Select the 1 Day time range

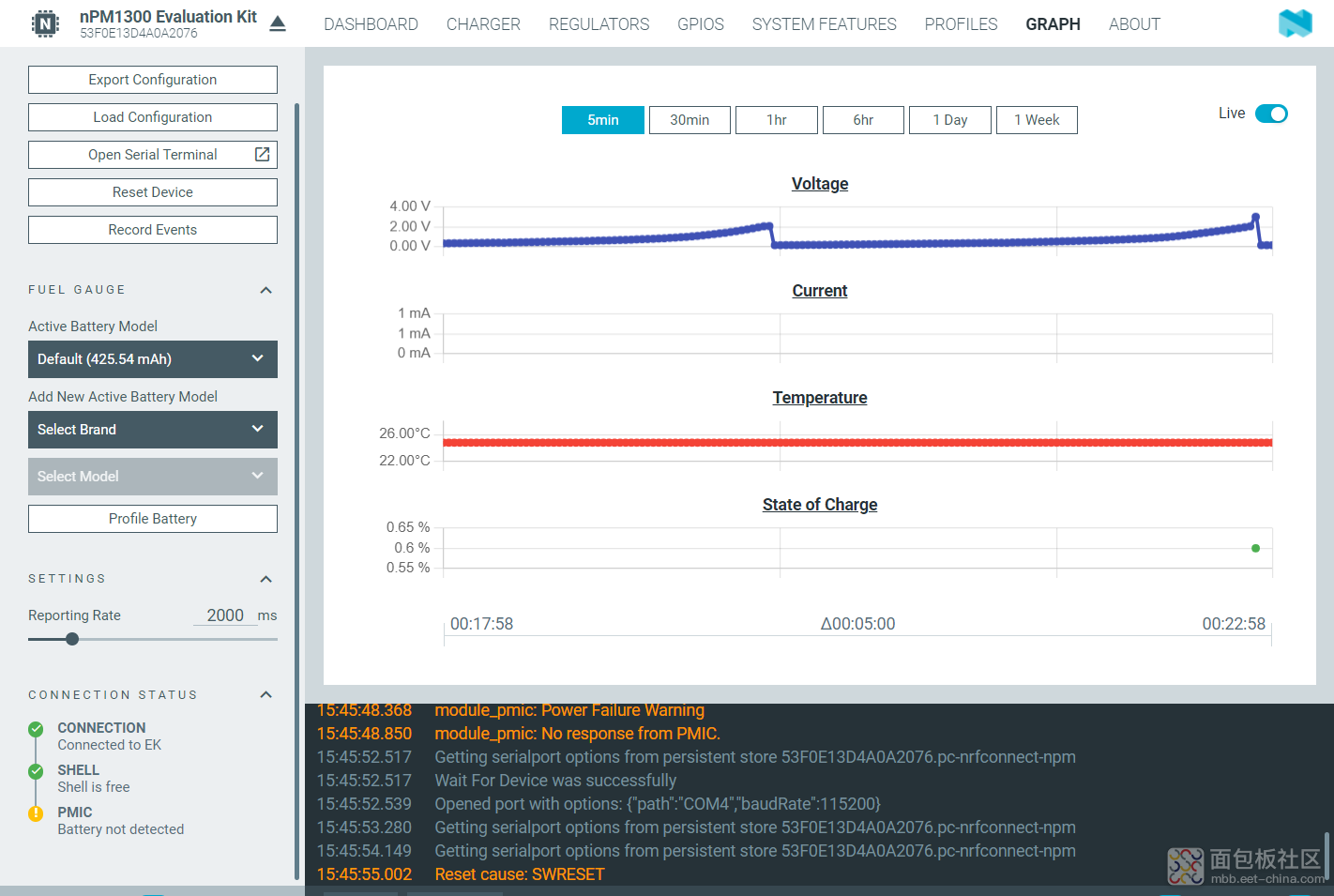coord(950,120)
